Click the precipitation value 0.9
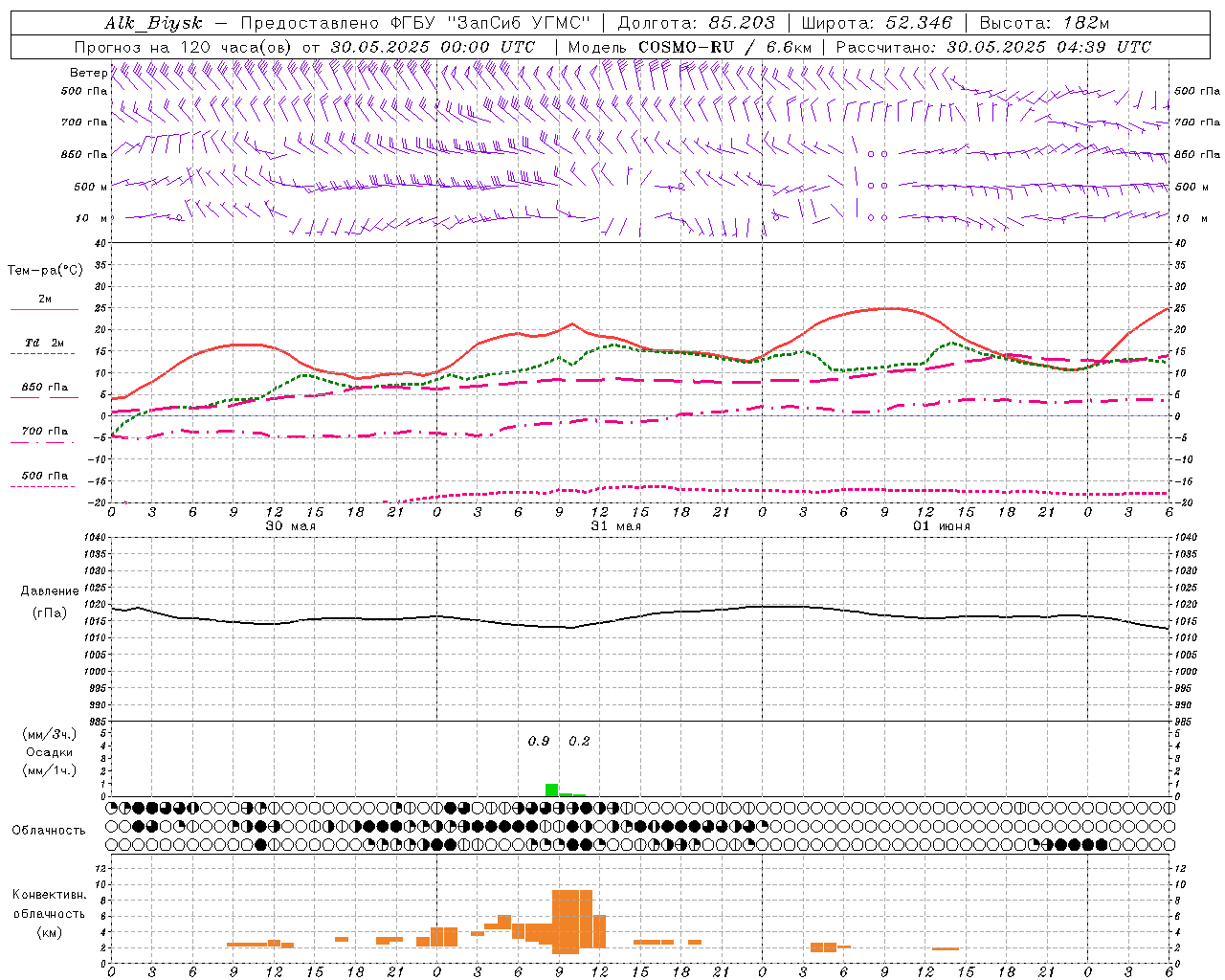This screenshot has height=980, width=1225. point(539,742)
